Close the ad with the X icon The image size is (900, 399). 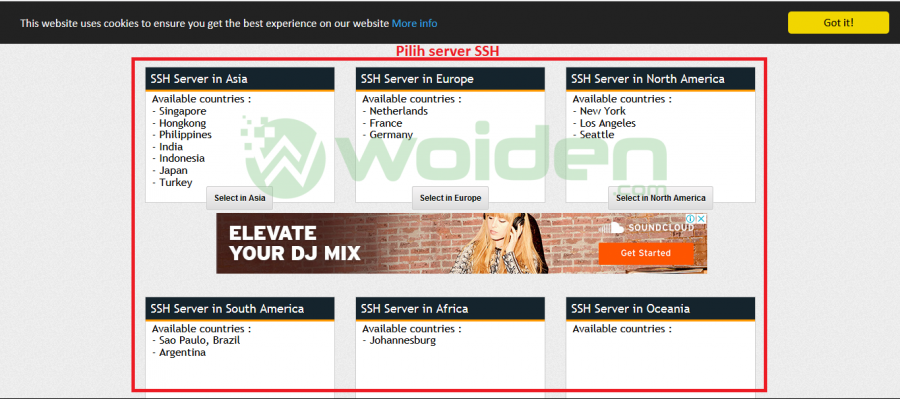701,219
